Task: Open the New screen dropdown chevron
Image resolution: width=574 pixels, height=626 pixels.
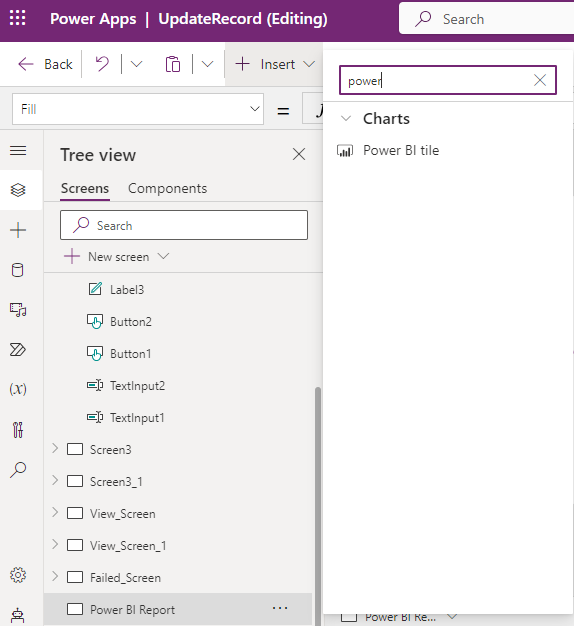Action: tap(163, 256)
